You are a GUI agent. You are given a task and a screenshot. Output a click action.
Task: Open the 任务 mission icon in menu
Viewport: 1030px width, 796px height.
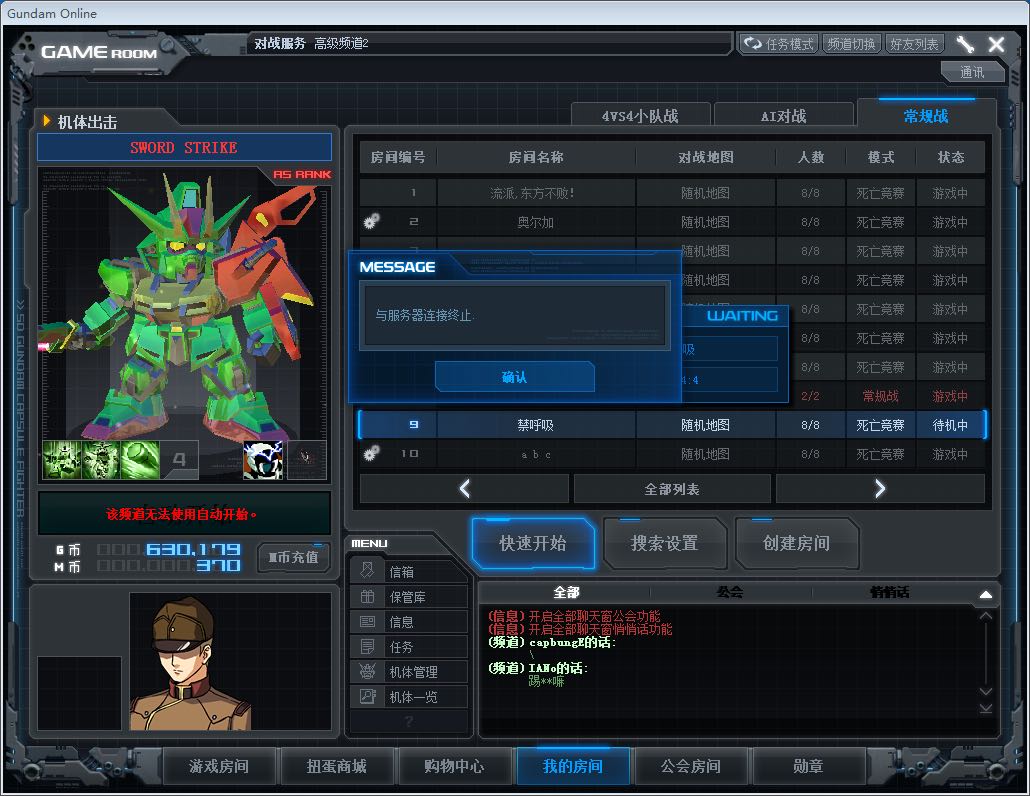(x=368, y=646)
